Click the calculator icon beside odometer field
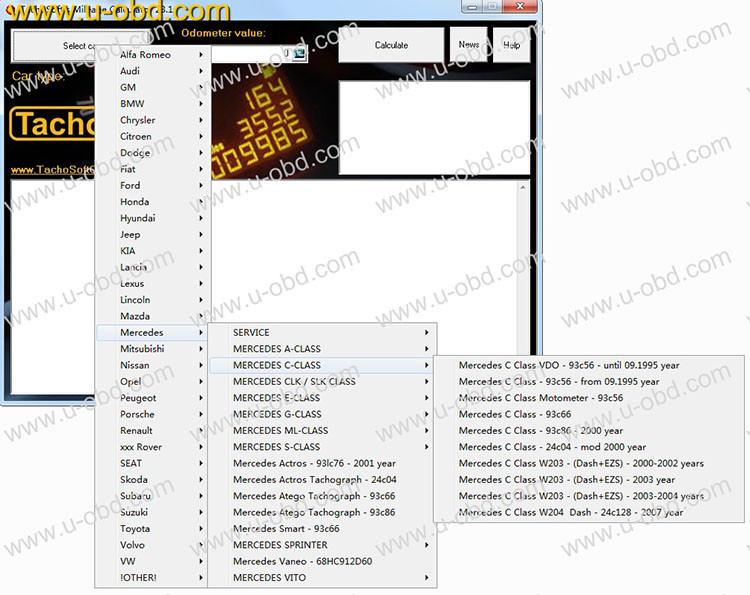Viewport: 750px width, 595px height. tap(300, 53)
